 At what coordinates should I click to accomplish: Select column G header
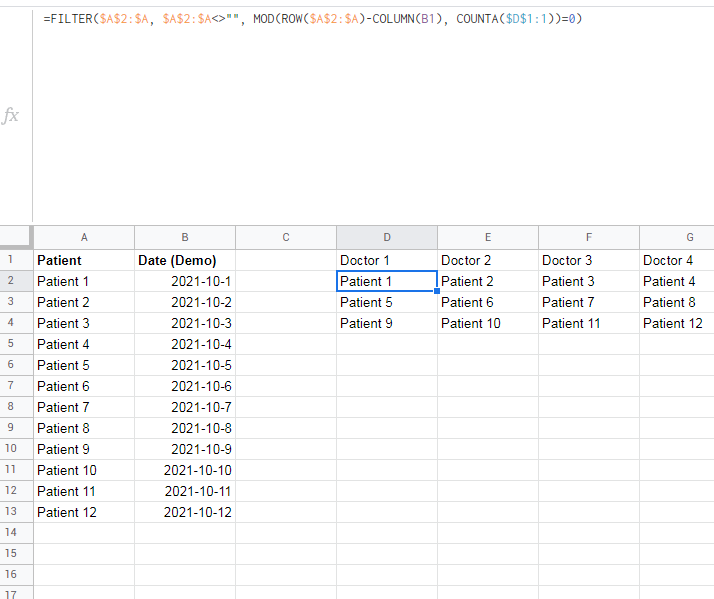(x=677, y=237)
